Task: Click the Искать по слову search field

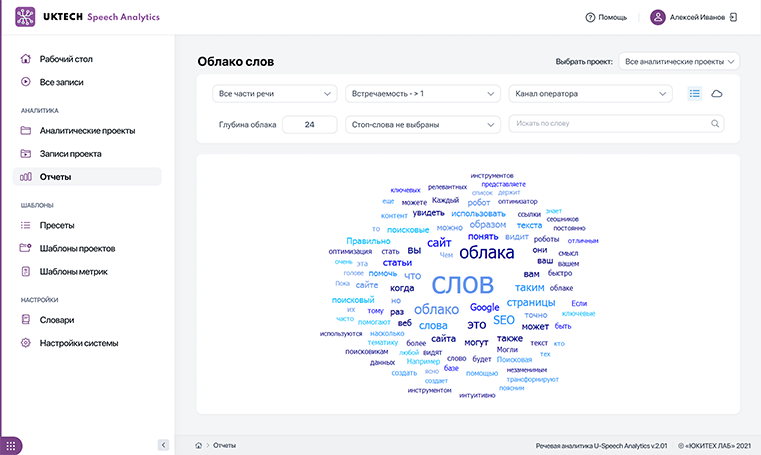Action: click(610, 125)
